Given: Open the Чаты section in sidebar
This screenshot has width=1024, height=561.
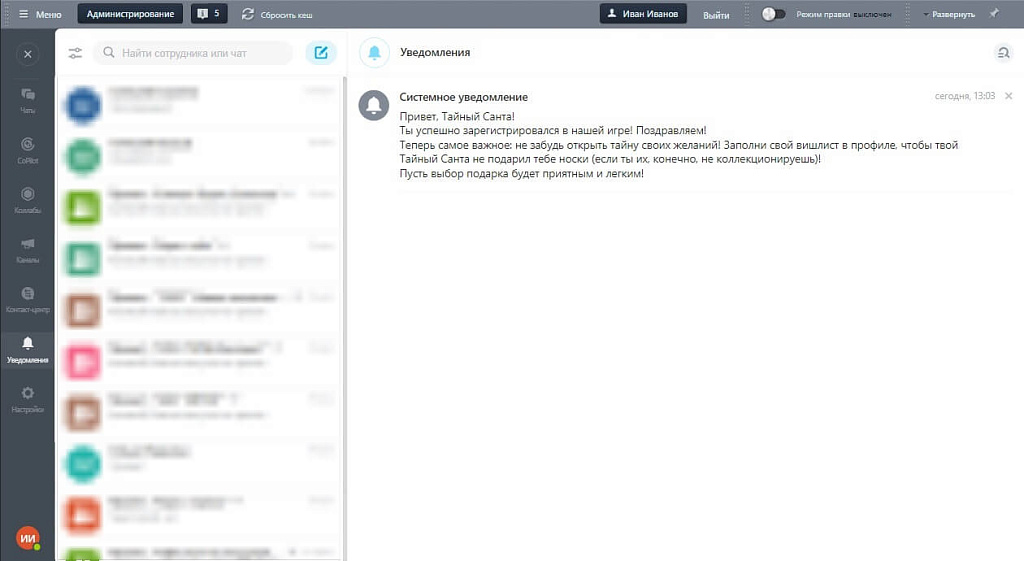Looking at the screenshot, I should 27,99.
